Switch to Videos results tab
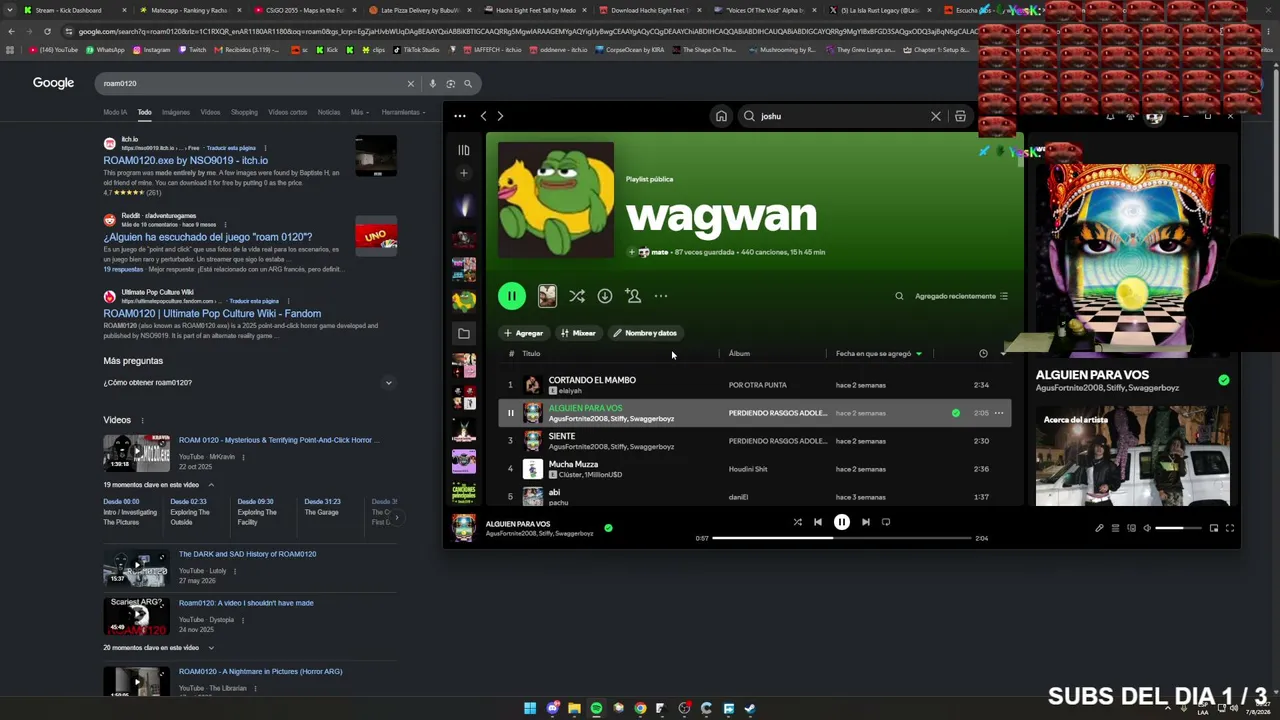The width and height of the screenshot is (1280, 720). click(x=210, y=112)
